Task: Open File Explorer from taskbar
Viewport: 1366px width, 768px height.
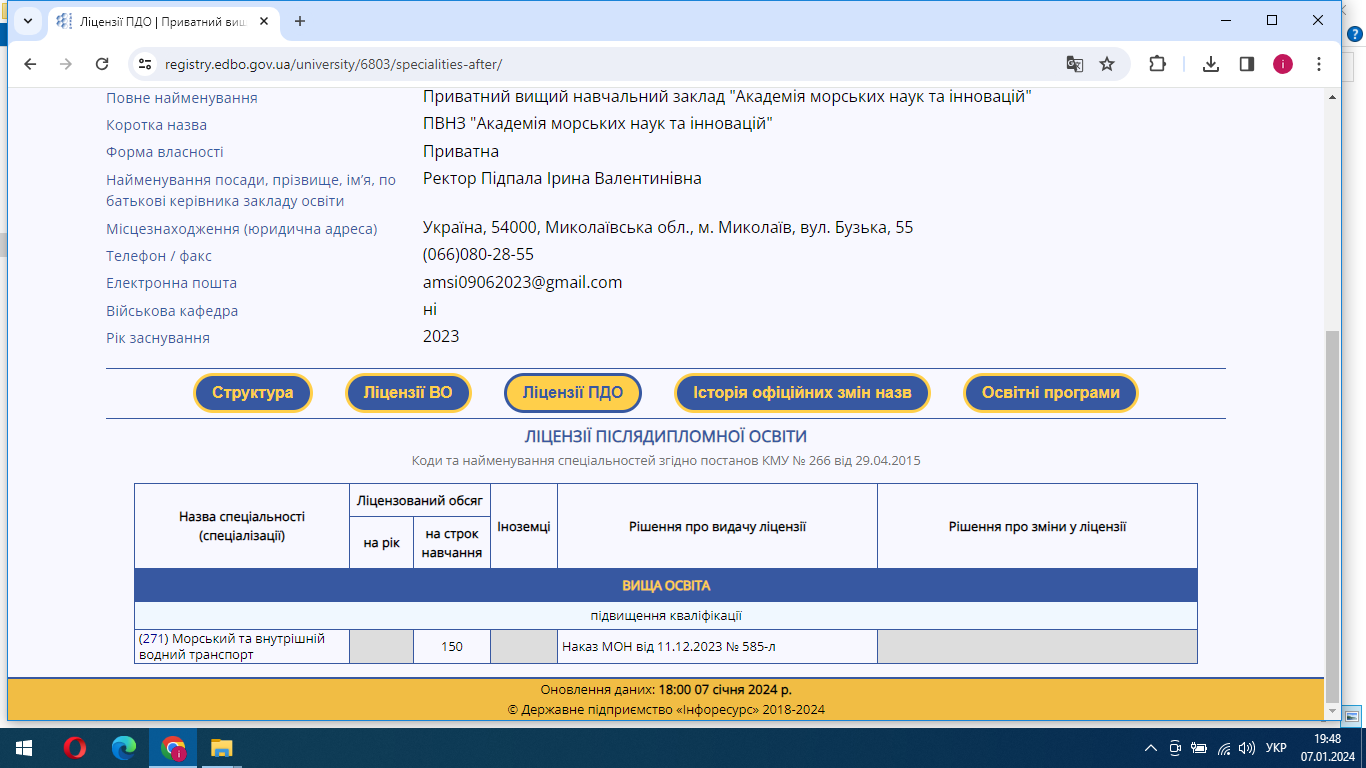Action: coord(221,748)
